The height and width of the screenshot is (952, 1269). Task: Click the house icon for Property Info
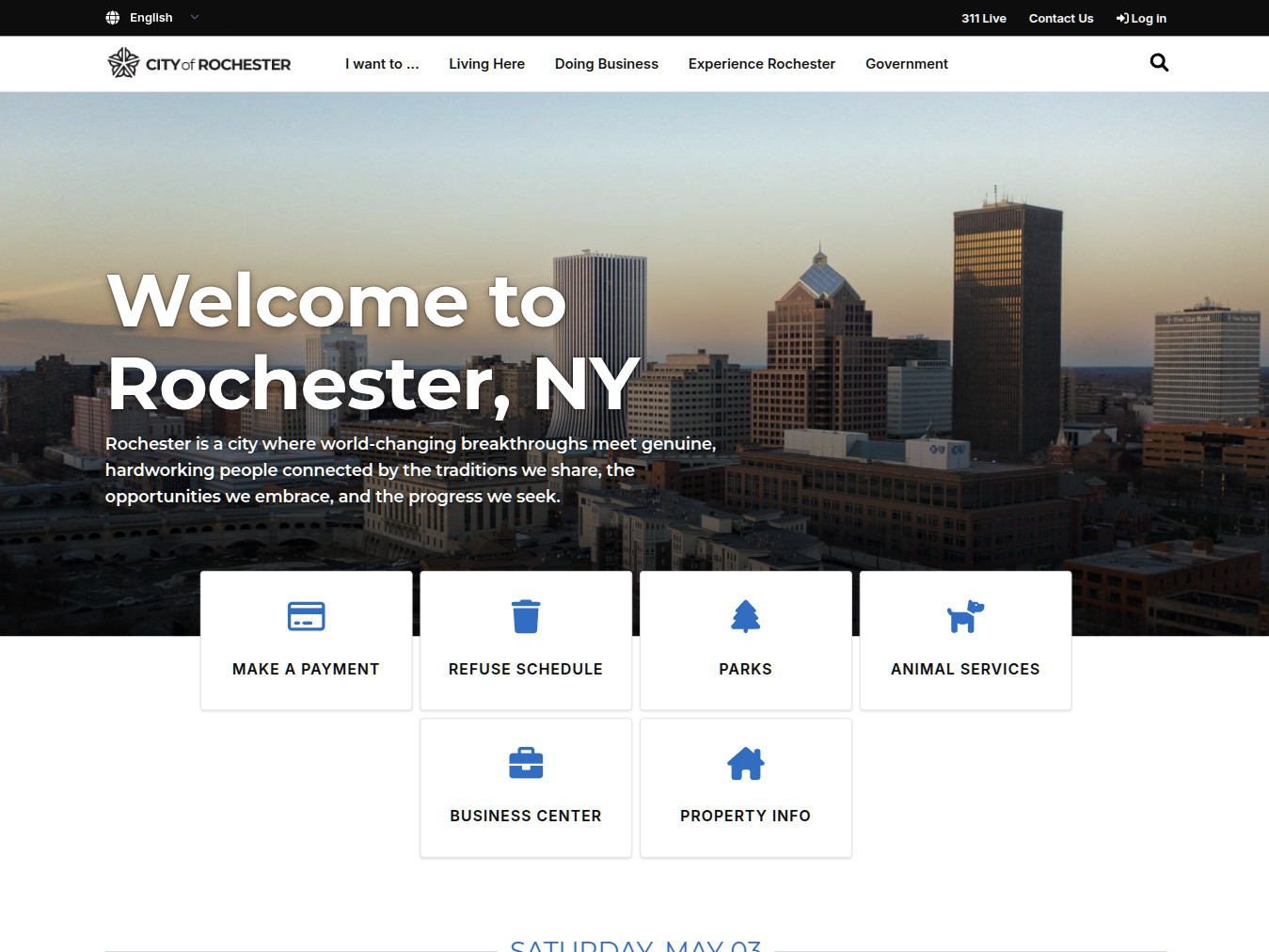(x=745, y=762)
